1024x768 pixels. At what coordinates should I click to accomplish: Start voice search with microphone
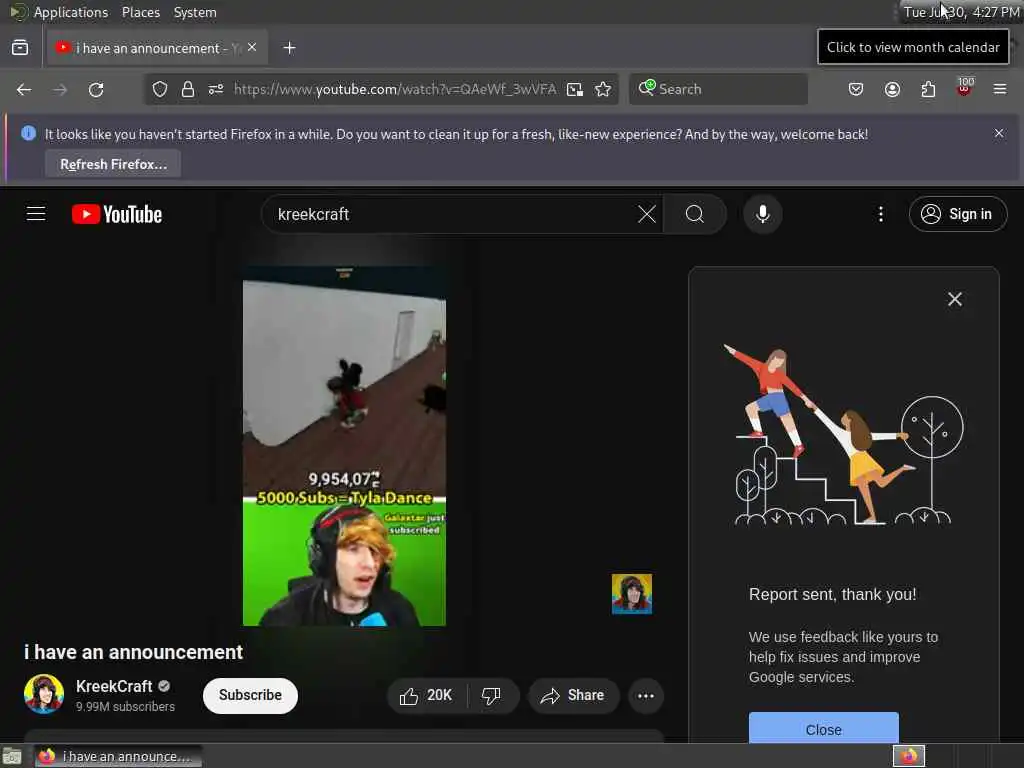tap(762, 214)
